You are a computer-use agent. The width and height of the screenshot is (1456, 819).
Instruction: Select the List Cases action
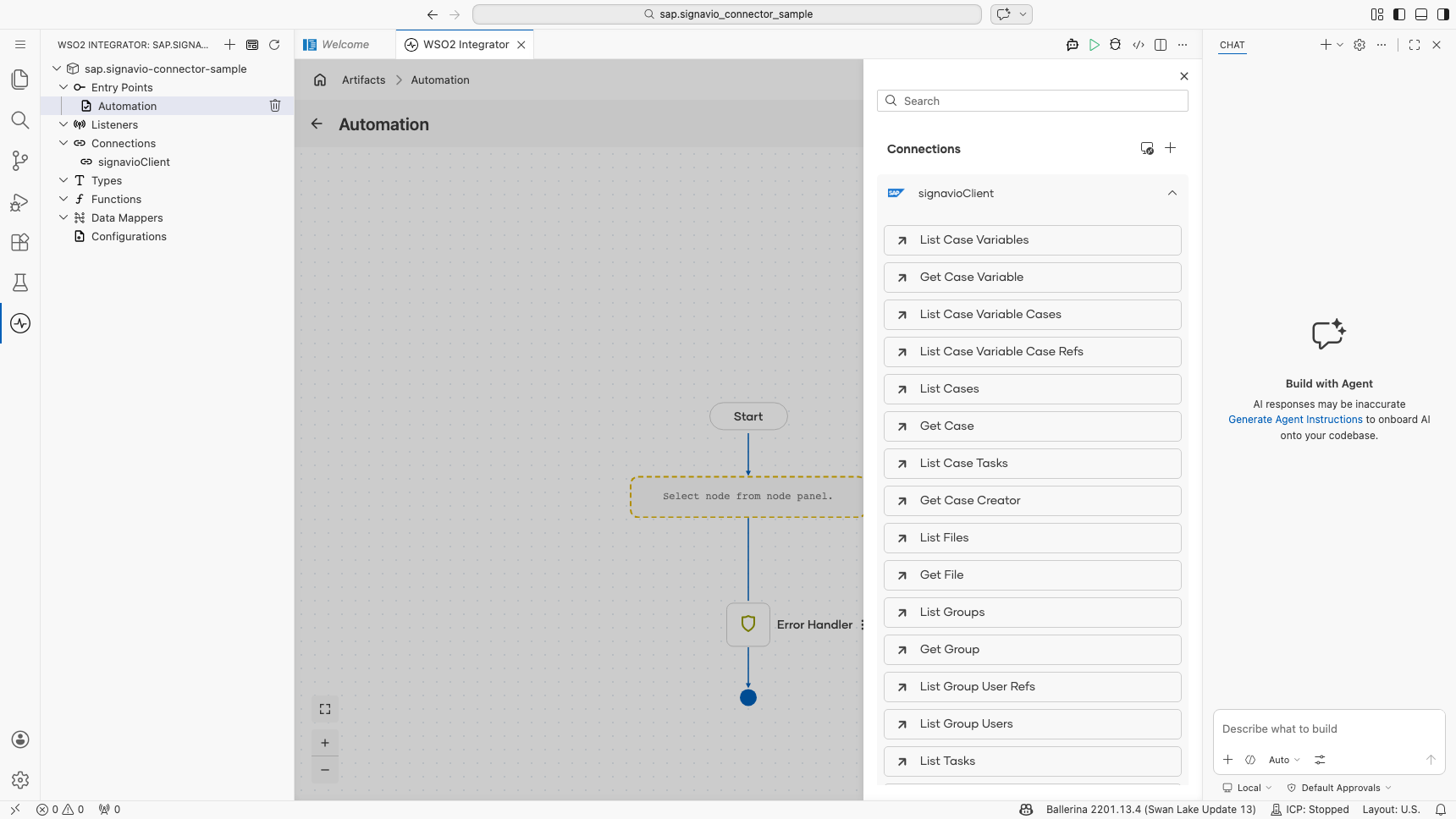pyautogui.click(x=1033, y=389)
